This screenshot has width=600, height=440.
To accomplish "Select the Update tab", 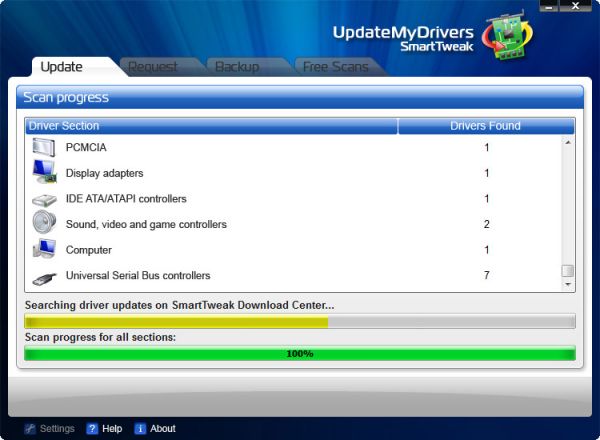I will click(x=61, y=67).
